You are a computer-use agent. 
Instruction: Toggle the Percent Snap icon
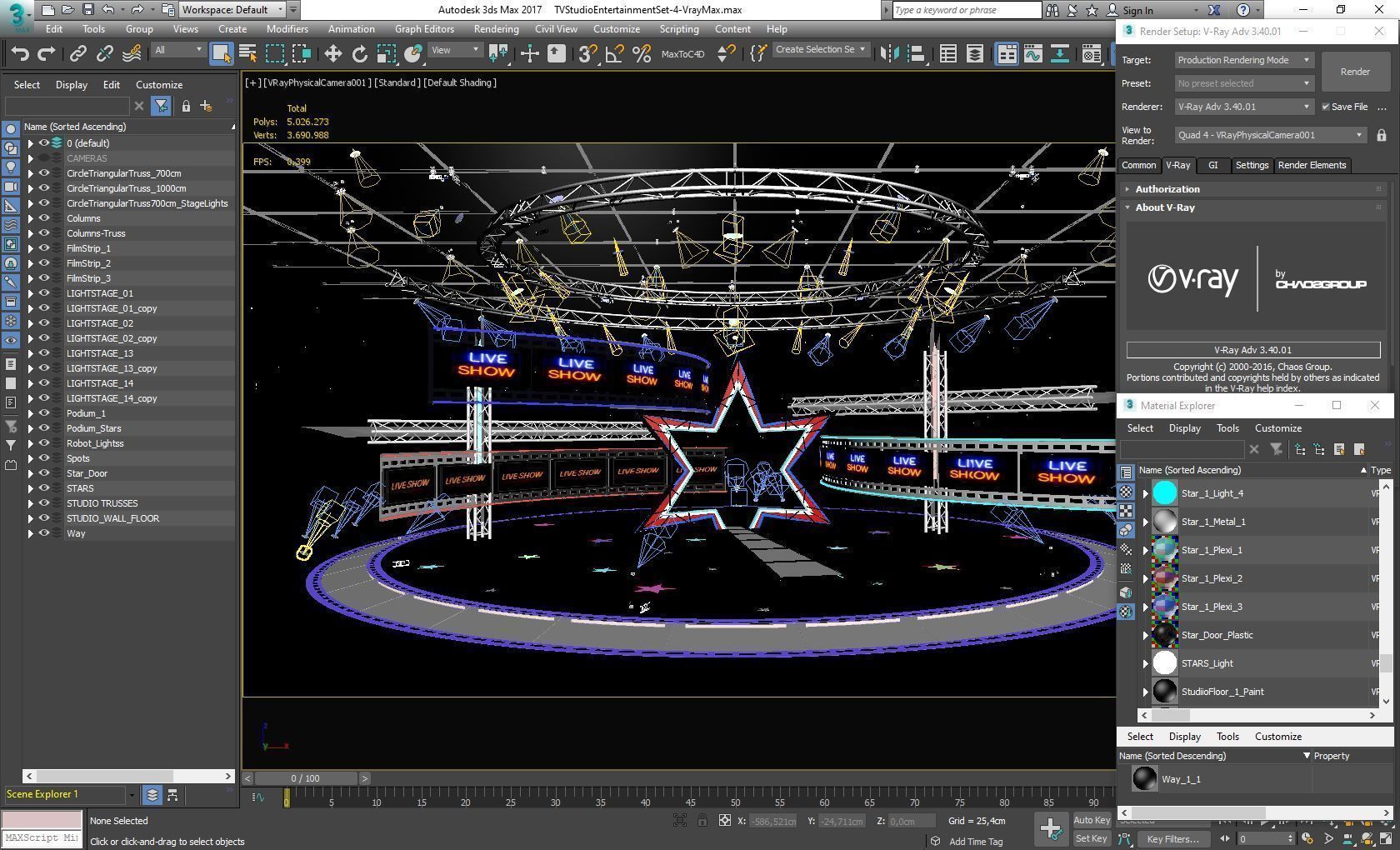pos(642,54)
